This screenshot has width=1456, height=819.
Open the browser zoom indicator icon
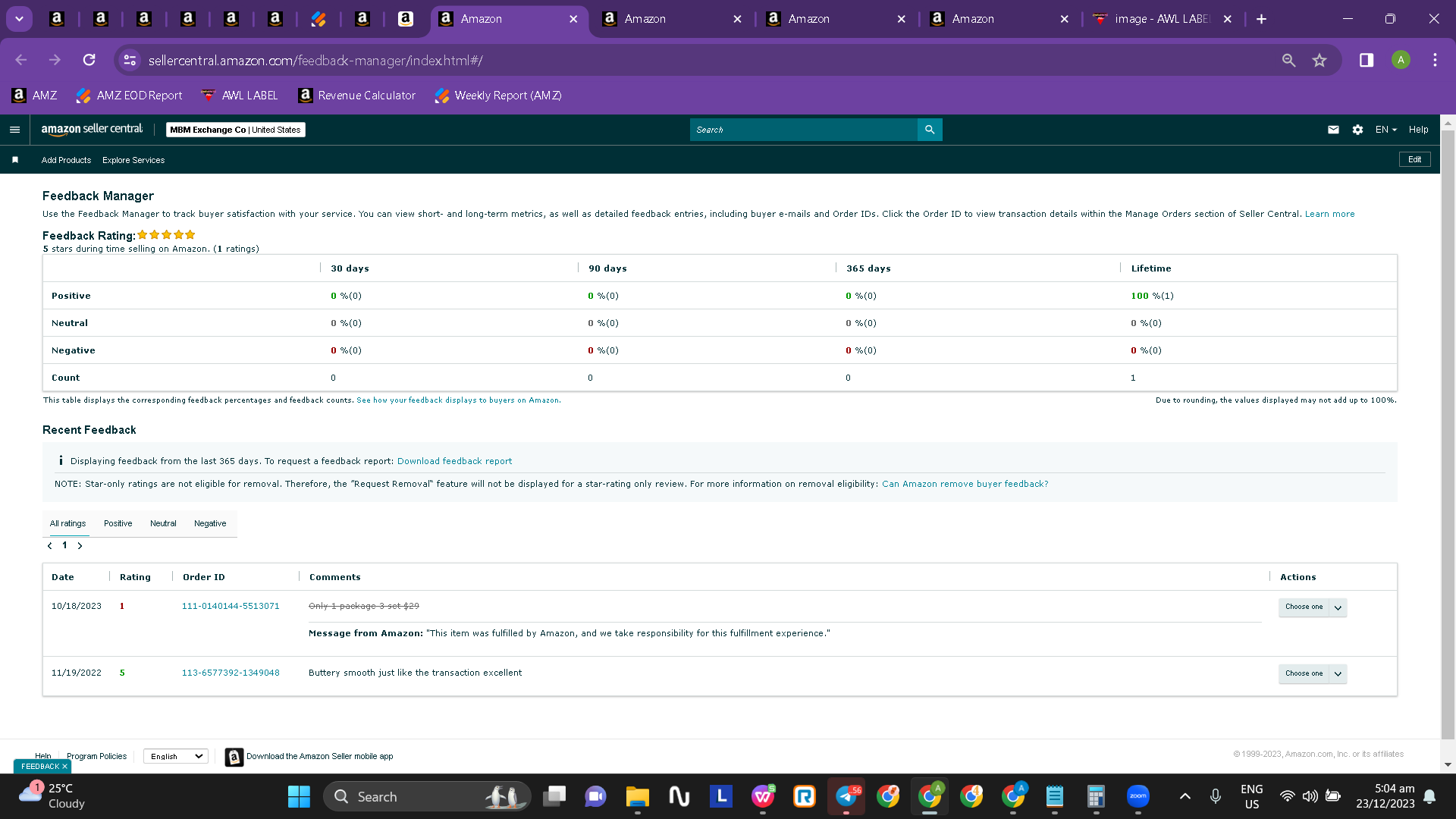click(x=1288, y=60)
